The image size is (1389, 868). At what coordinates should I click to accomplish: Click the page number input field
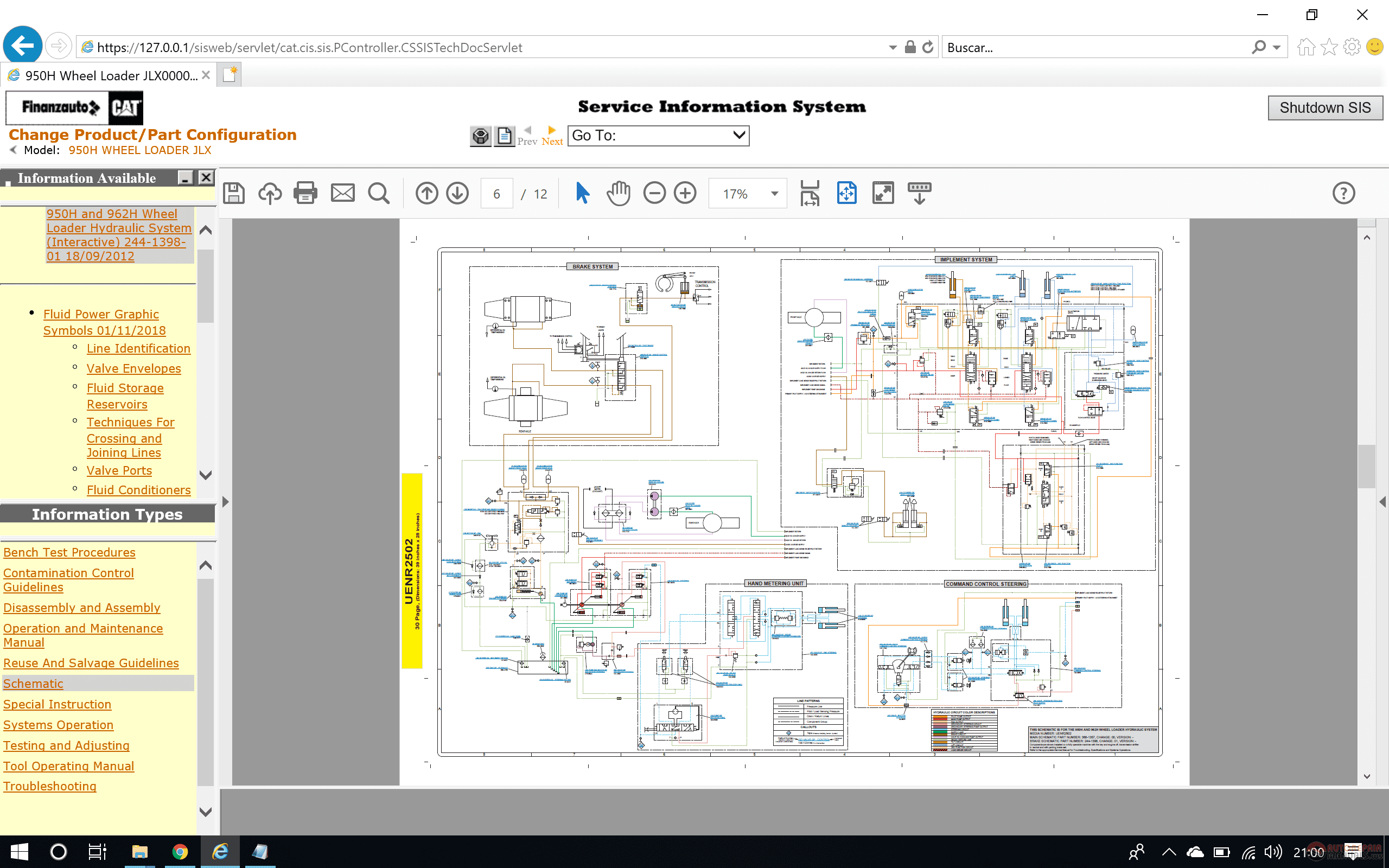(496, 194)
